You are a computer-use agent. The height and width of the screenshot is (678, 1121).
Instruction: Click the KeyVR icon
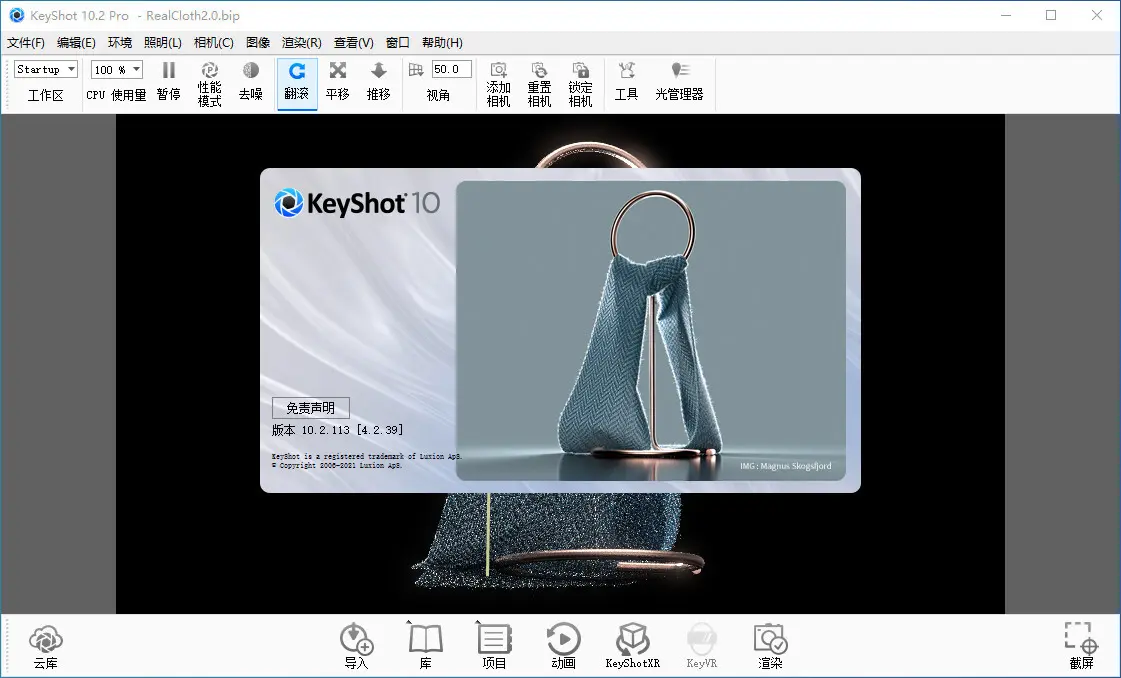pos(701,639)
